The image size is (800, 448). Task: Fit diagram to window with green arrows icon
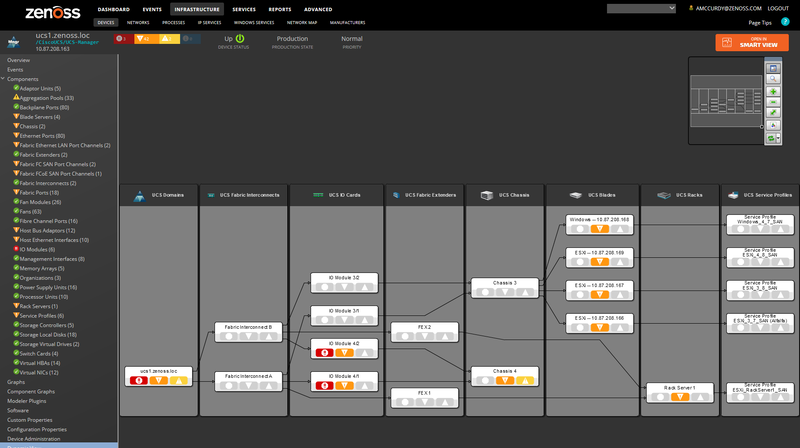[773, 113]
